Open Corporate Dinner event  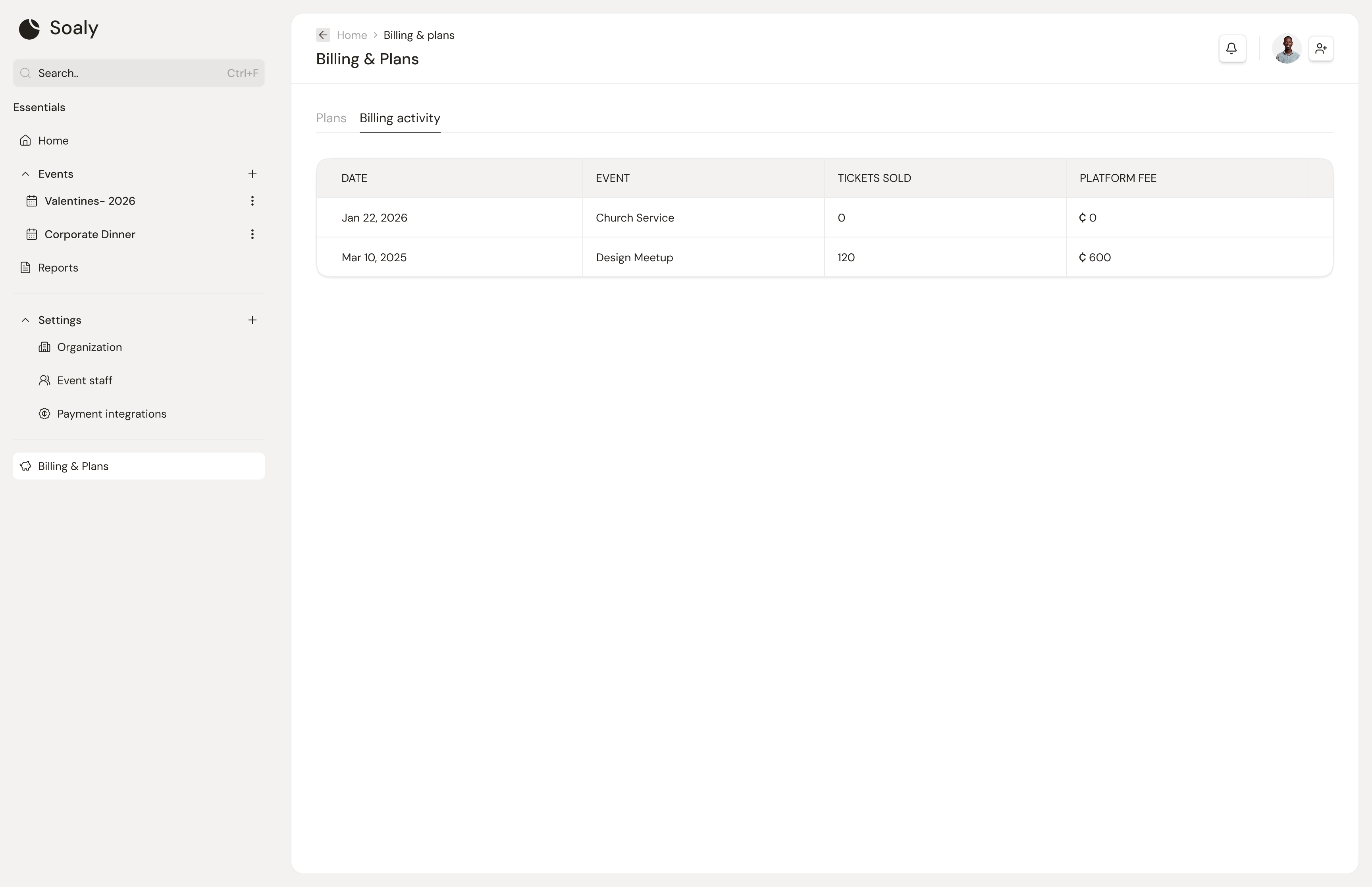(x=90, y=234)
